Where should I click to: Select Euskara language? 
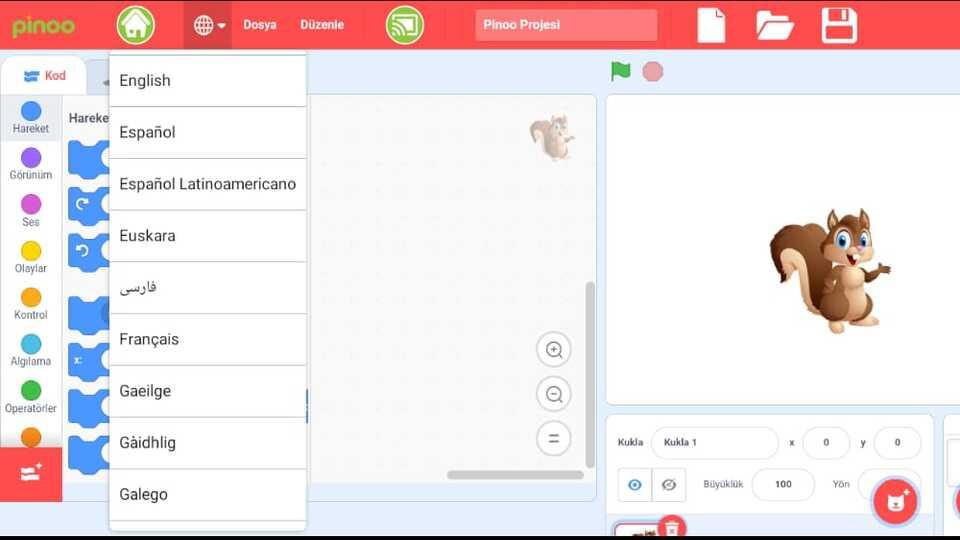pyautogui.click(x=208, y=236)
